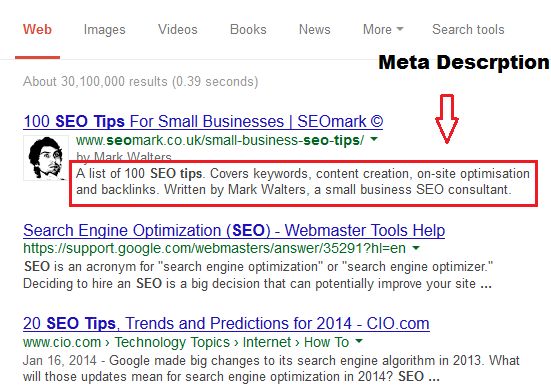
Task: Open Search Engine Optimization Webmaster Tools Help link
Action: click(234, 231)
